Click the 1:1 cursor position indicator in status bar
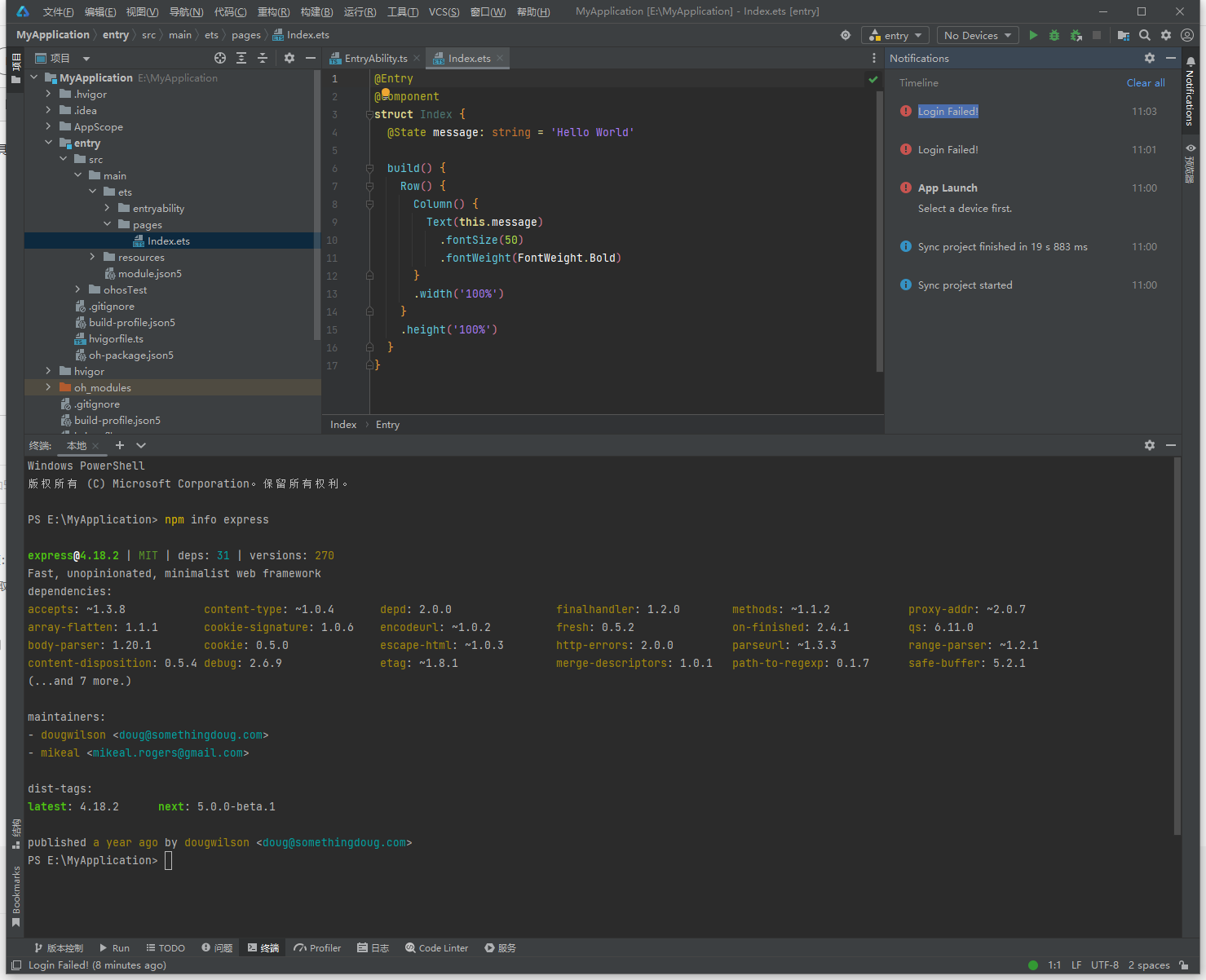The width and height of the screenshot is (1206, 980). (1054, 965)
